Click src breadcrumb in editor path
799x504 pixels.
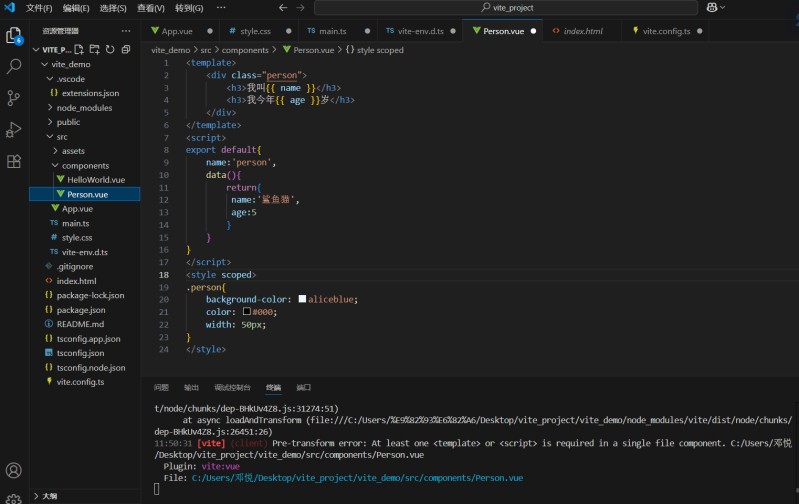[x=205, y=50]
